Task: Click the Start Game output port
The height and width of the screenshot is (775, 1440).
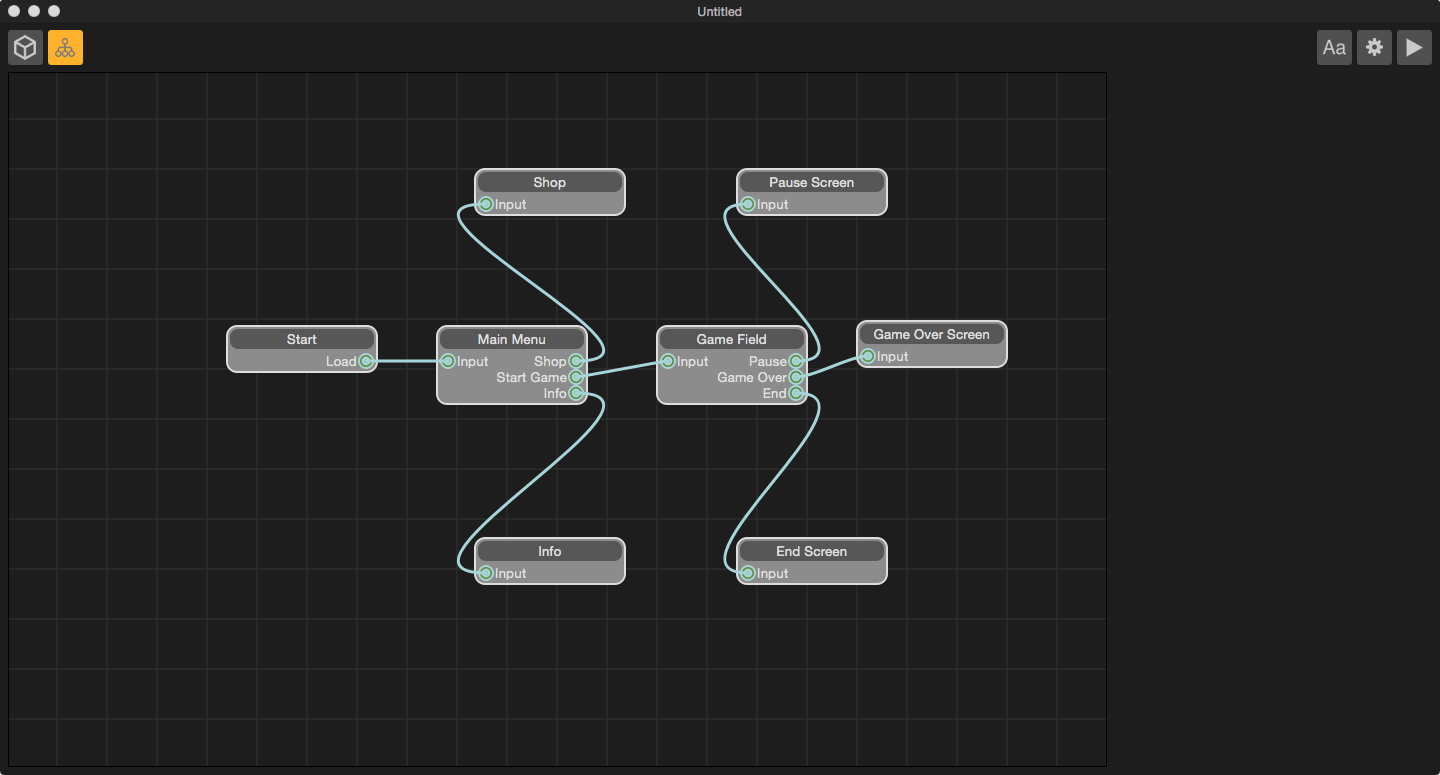Action: 576,377
